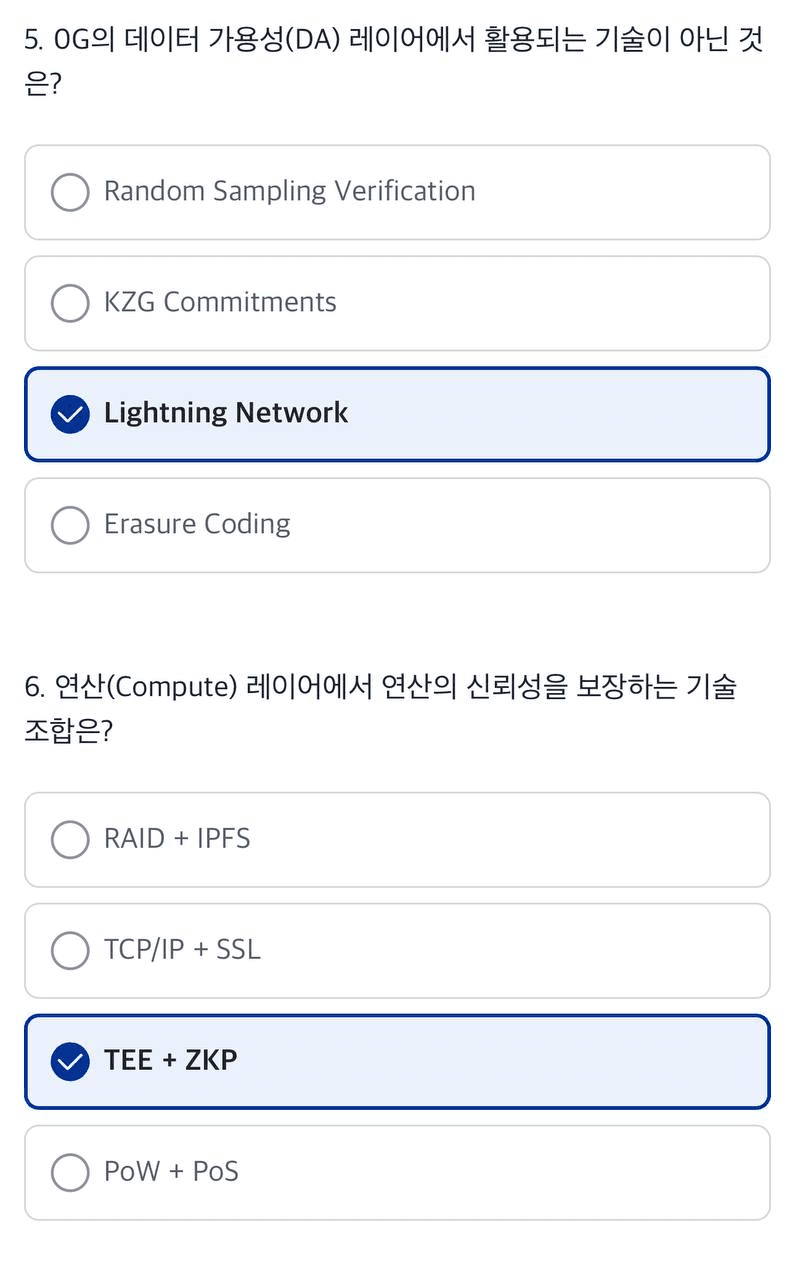Select the TCP/IP + SSL radio circle

(70, 951)
